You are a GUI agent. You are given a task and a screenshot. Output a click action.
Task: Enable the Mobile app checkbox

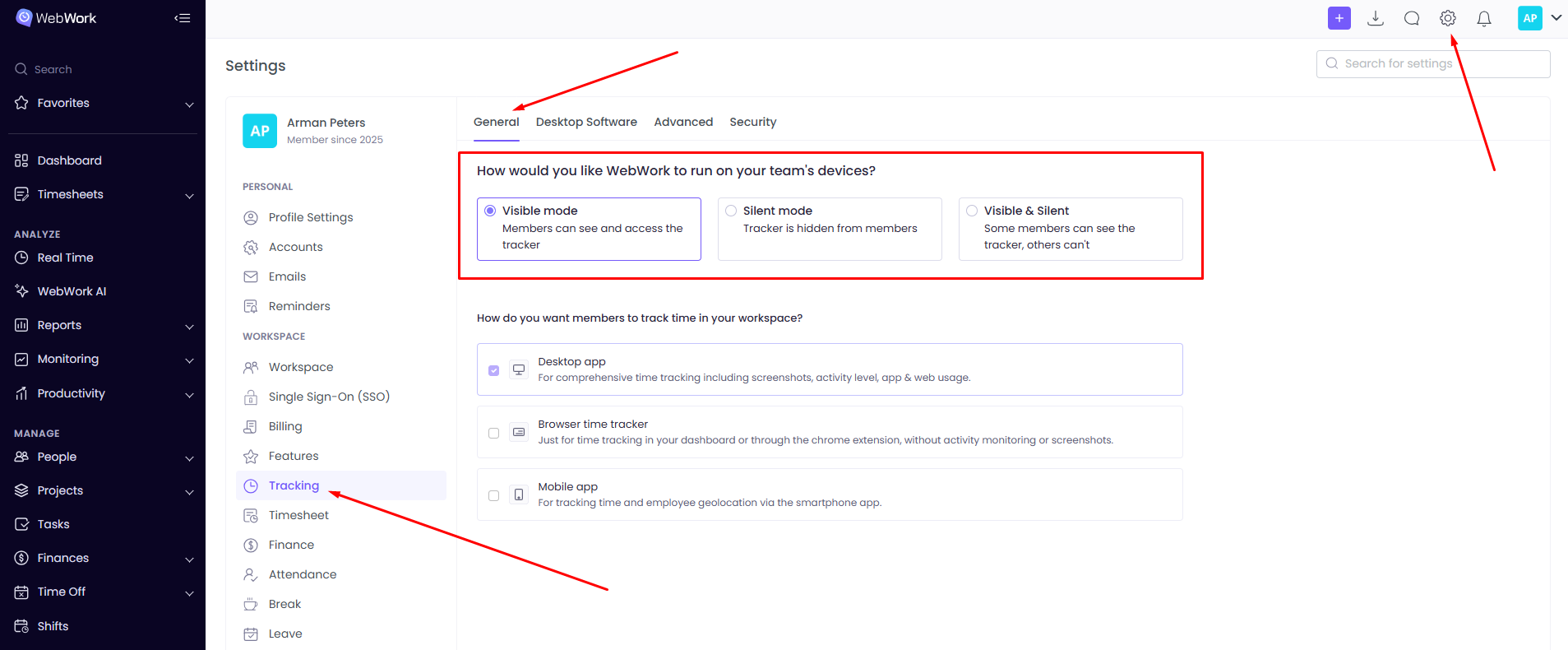[493, 495]
